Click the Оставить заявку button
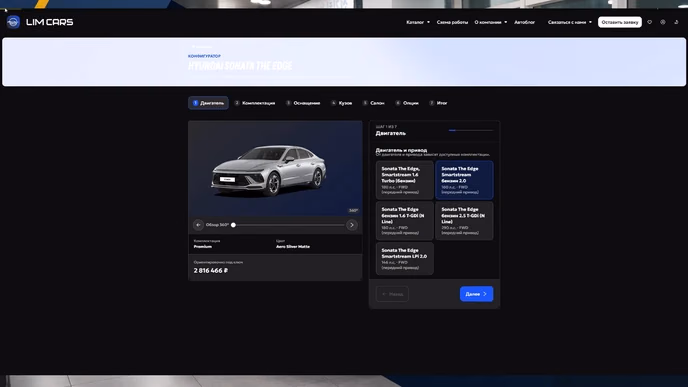The image size is (688, 387). coord(620,22)
